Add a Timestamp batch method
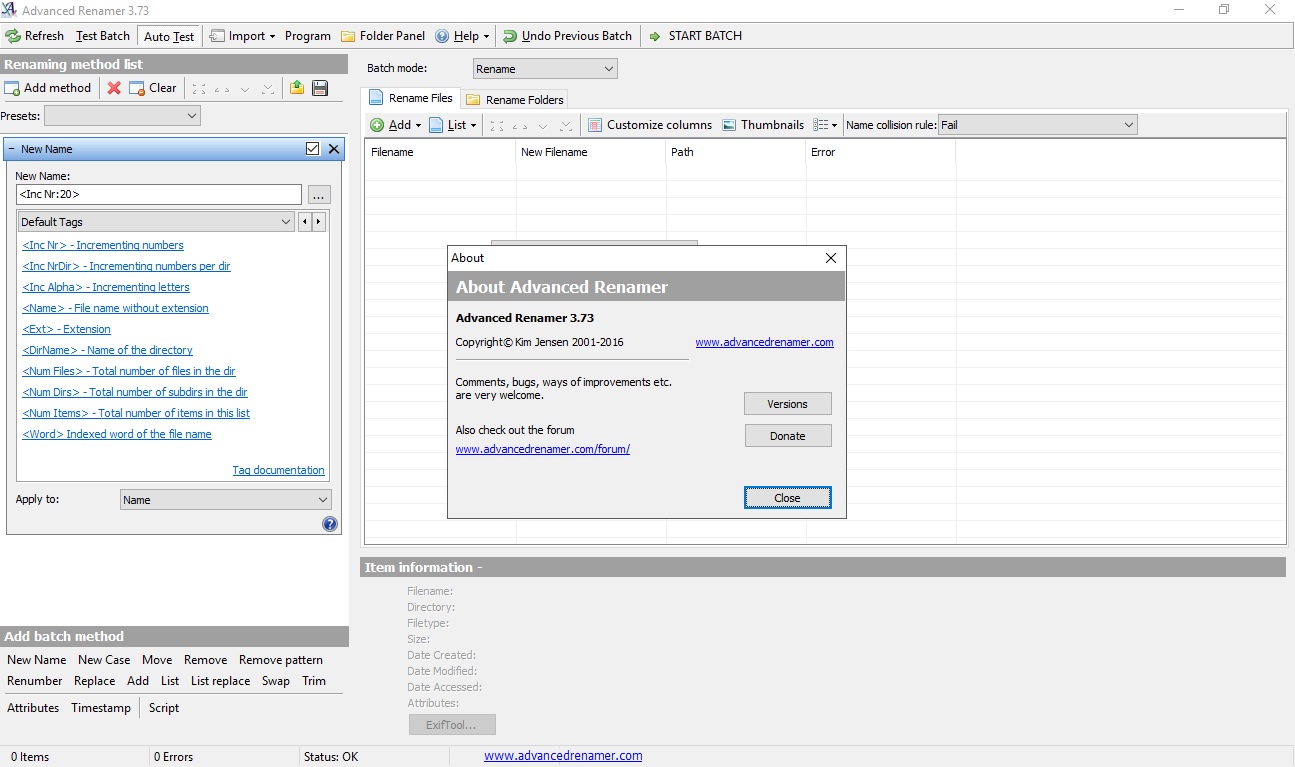This screenshot has width=1295, height=767. pos(101,708)
